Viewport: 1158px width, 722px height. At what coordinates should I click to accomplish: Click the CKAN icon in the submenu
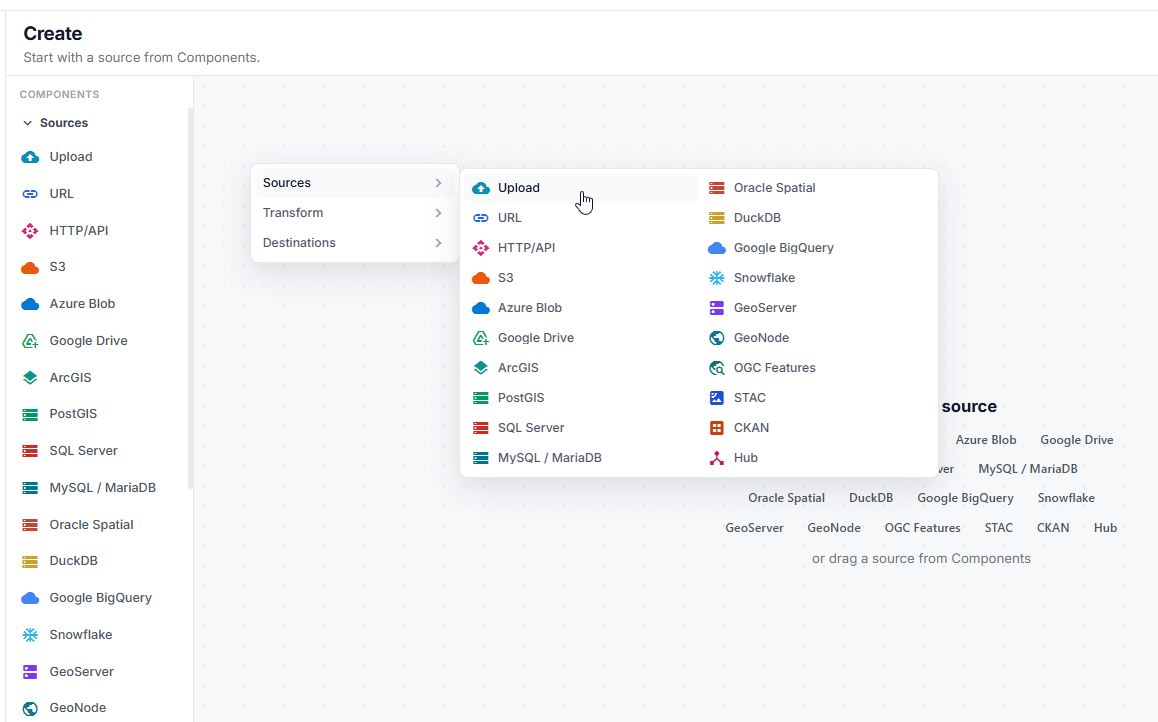[716, 428]
